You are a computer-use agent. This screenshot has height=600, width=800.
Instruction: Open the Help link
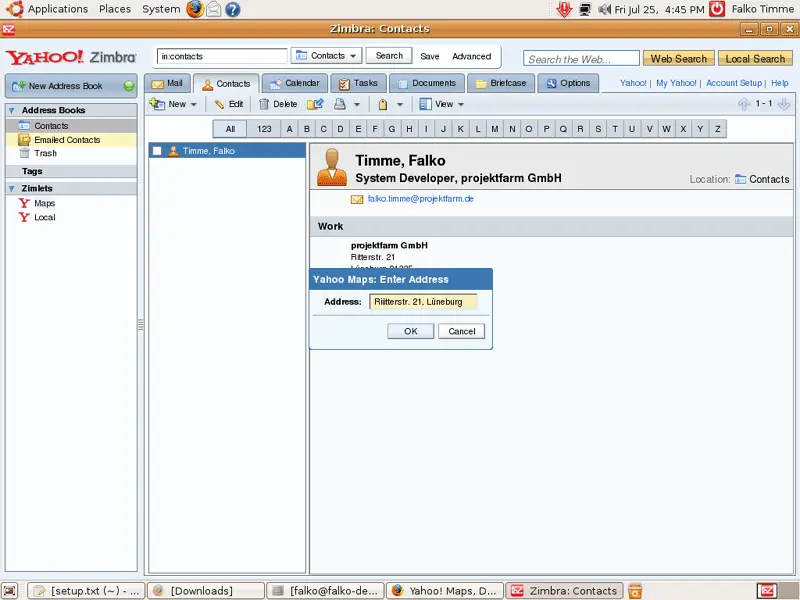pos(780,83)
